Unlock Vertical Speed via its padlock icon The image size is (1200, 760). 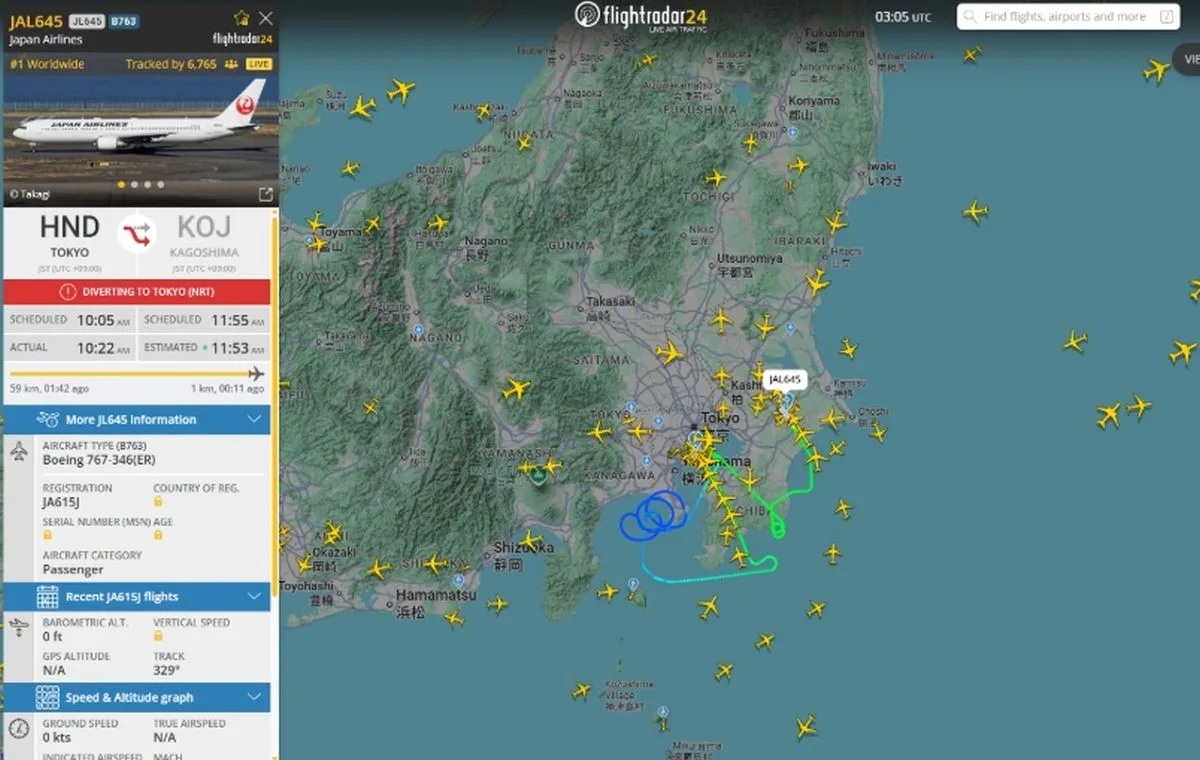pyautogui.click(x=158, y=636)
